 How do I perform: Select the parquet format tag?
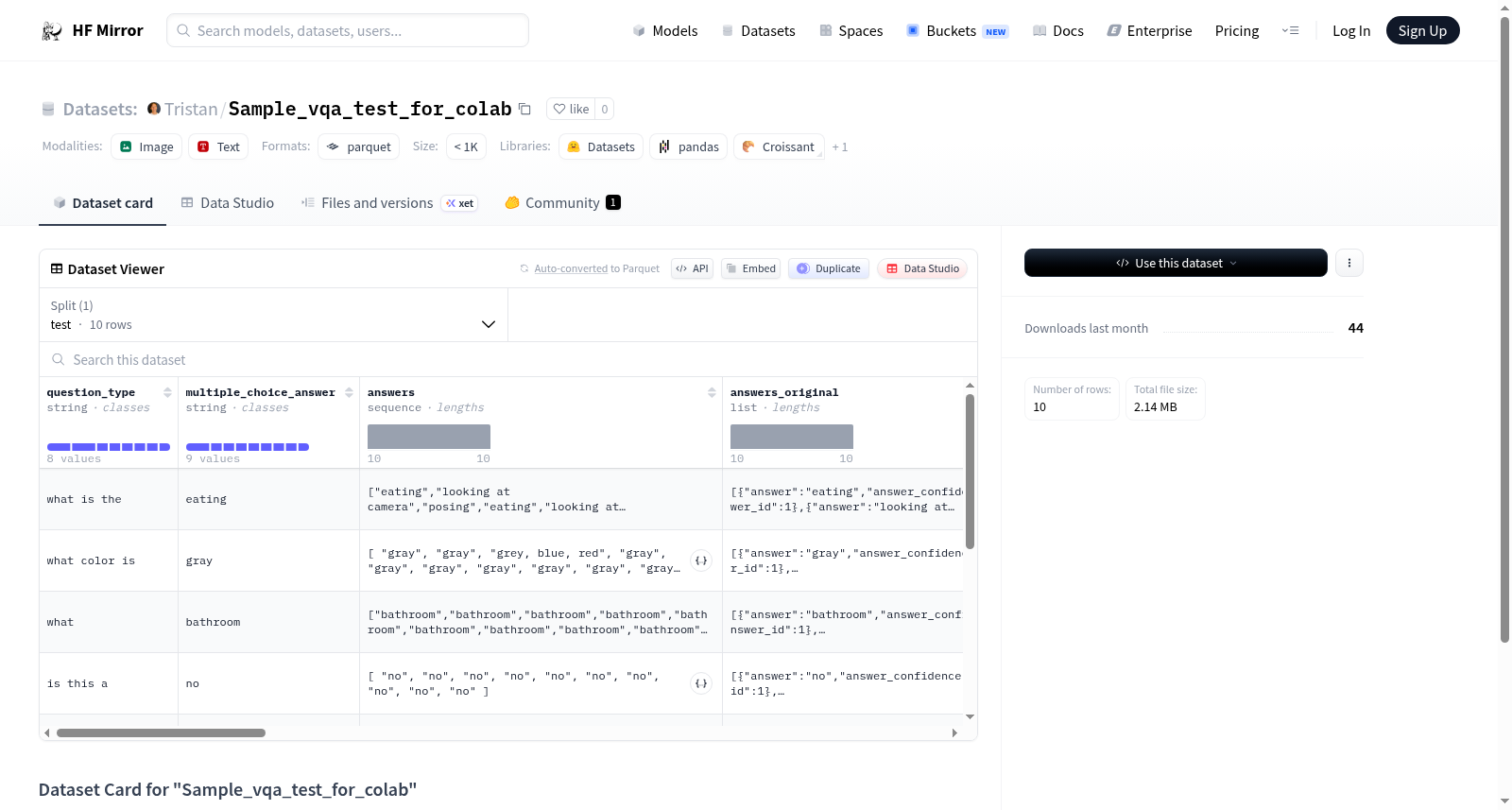pos(359,146)
